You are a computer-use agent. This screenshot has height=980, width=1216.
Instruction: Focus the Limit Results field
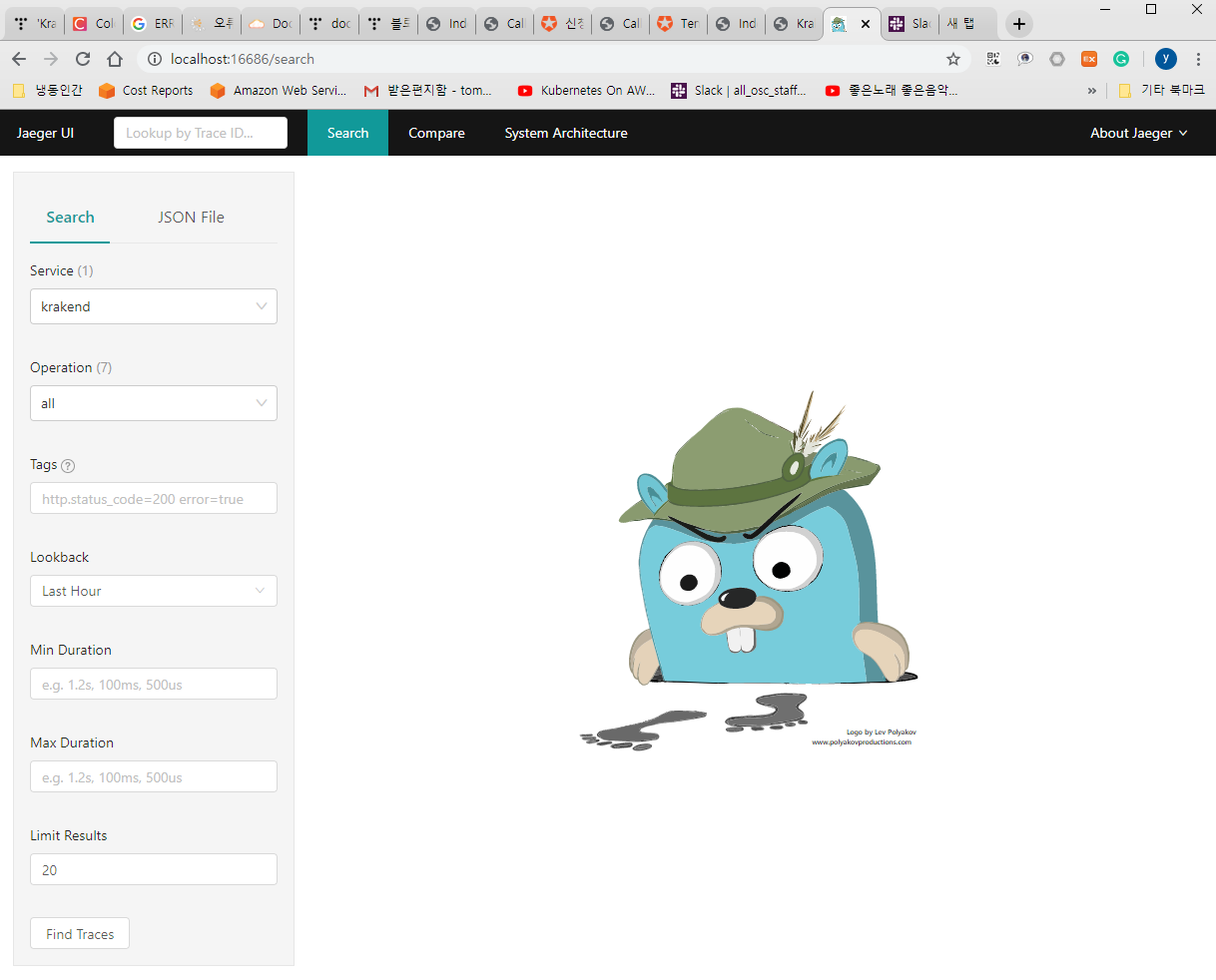tap(154, 870)
